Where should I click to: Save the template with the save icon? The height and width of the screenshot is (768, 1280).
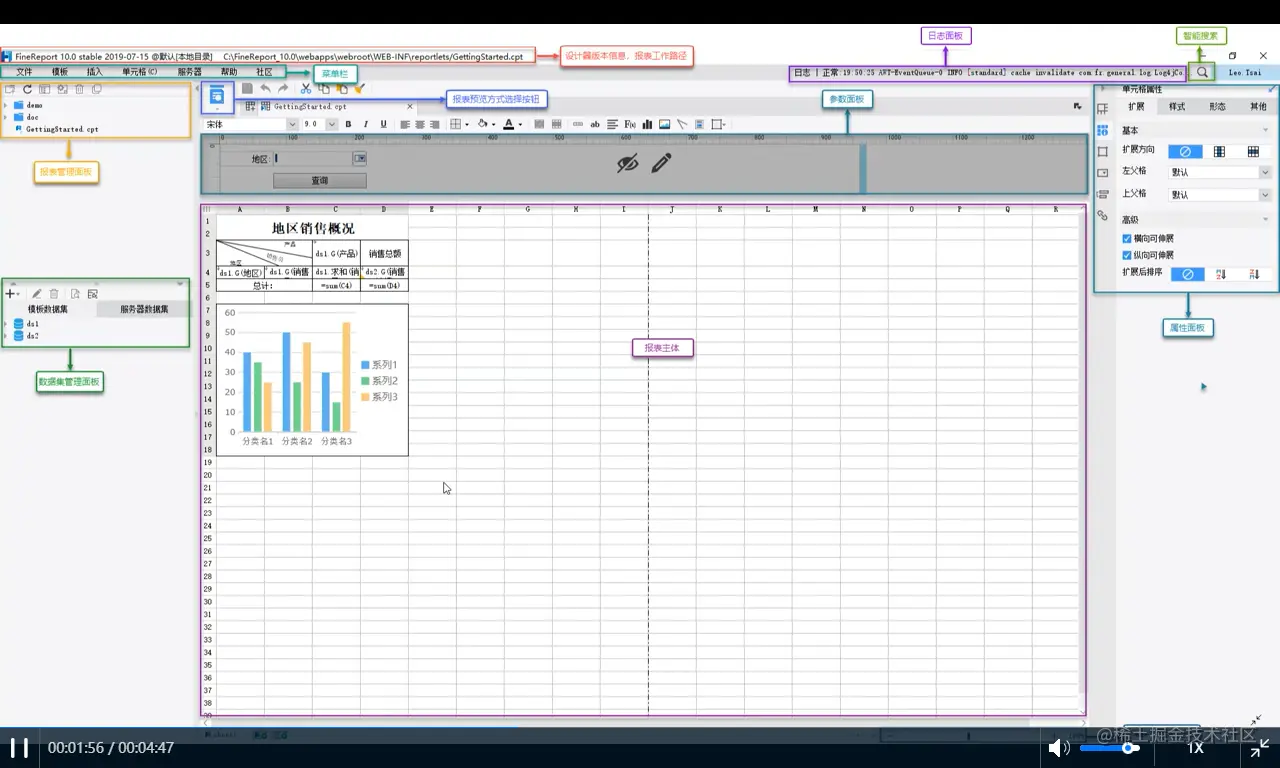point(247,89)
